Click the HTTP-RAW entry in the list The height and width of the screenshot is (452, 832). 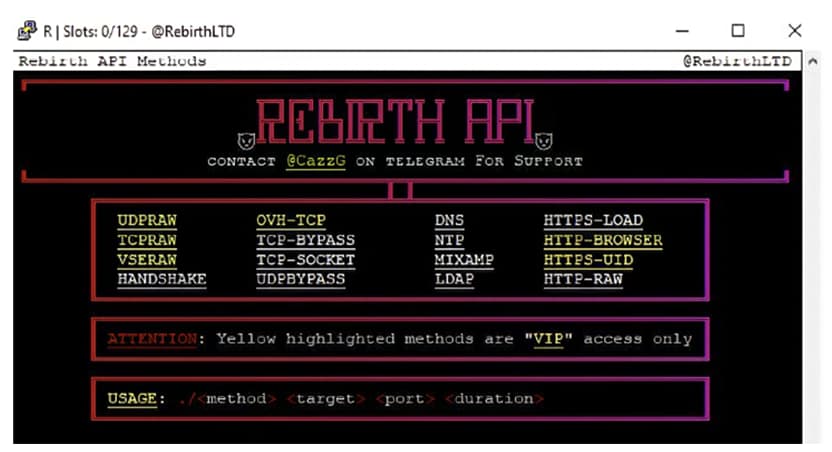pyautogui.click(x=583, y=279)
